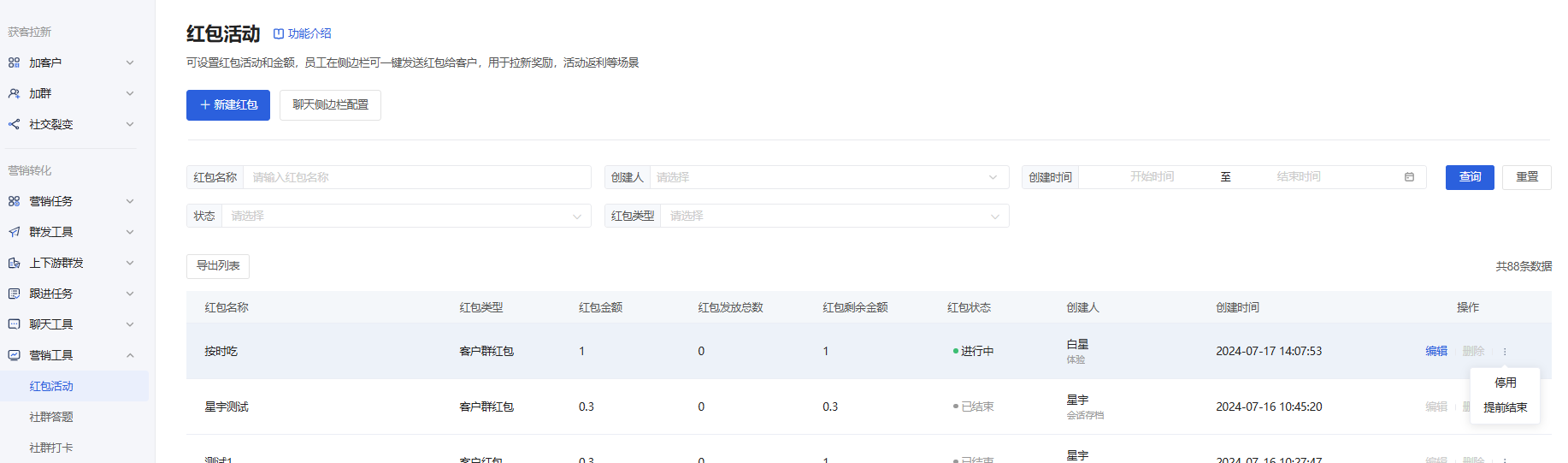
Task: Click the 重置 button
Action: coord(1527,177)
